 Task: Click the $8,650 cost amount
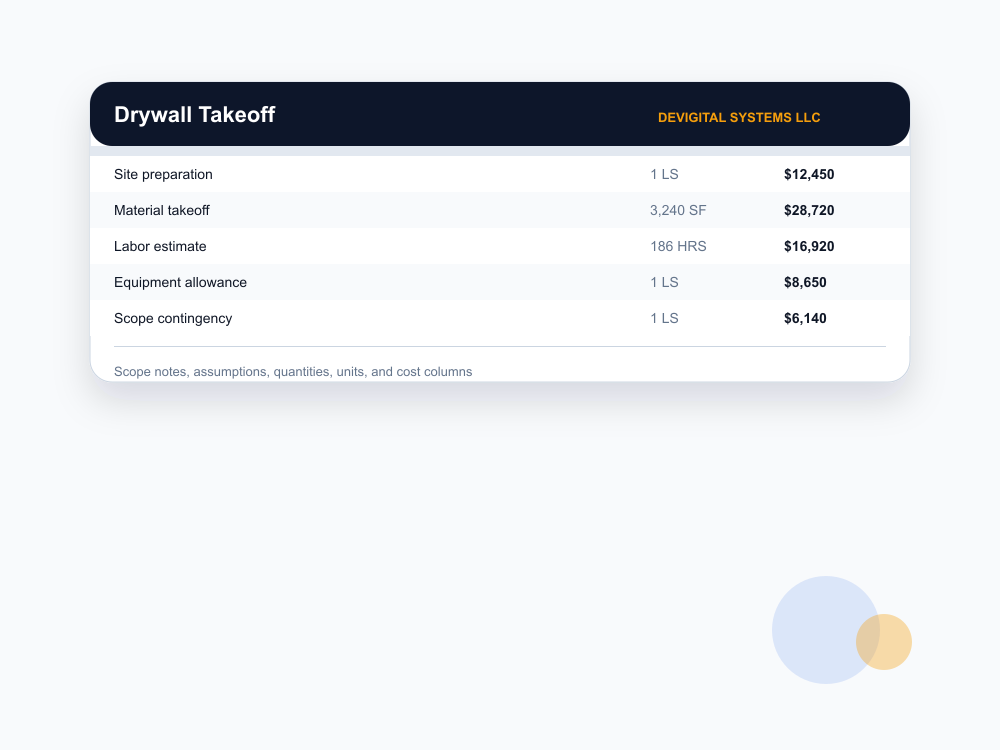pyautogui.click(x=805, y=283)
